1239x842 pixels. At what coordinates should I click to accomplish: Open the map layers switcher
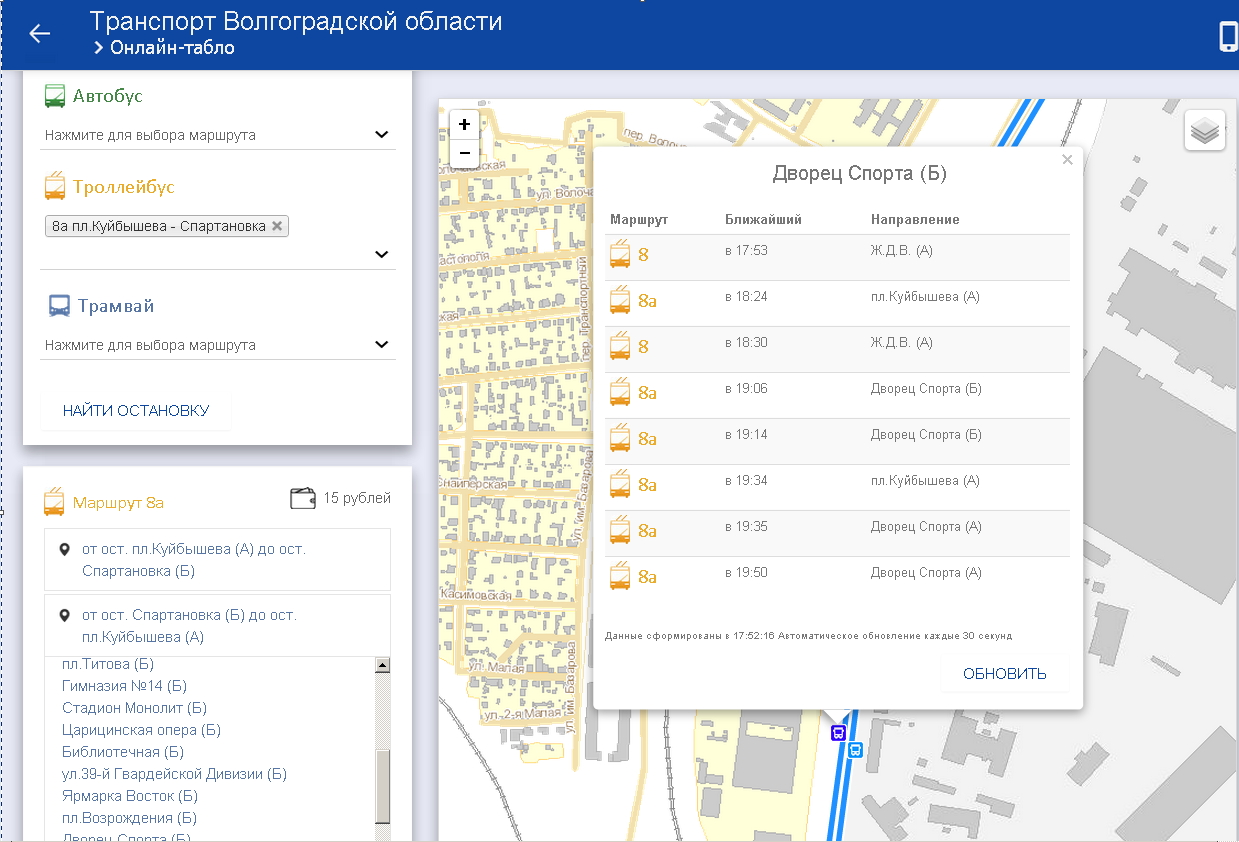point(1205,131)
